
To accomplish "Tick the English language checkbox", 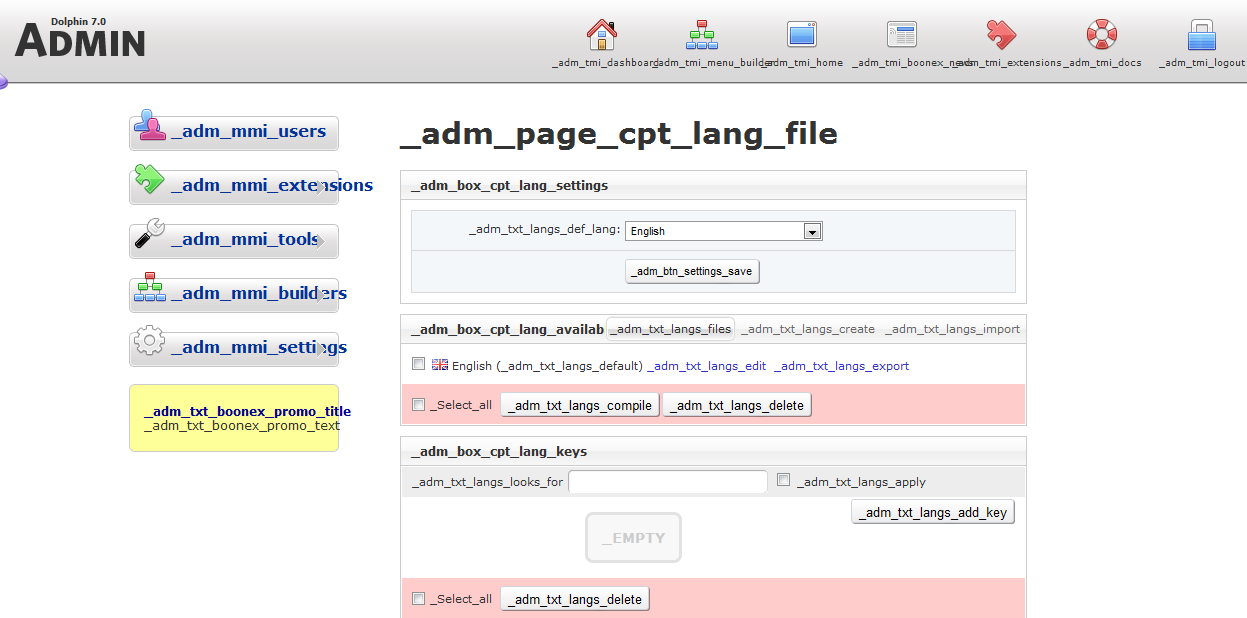I will tap(418, 365).
